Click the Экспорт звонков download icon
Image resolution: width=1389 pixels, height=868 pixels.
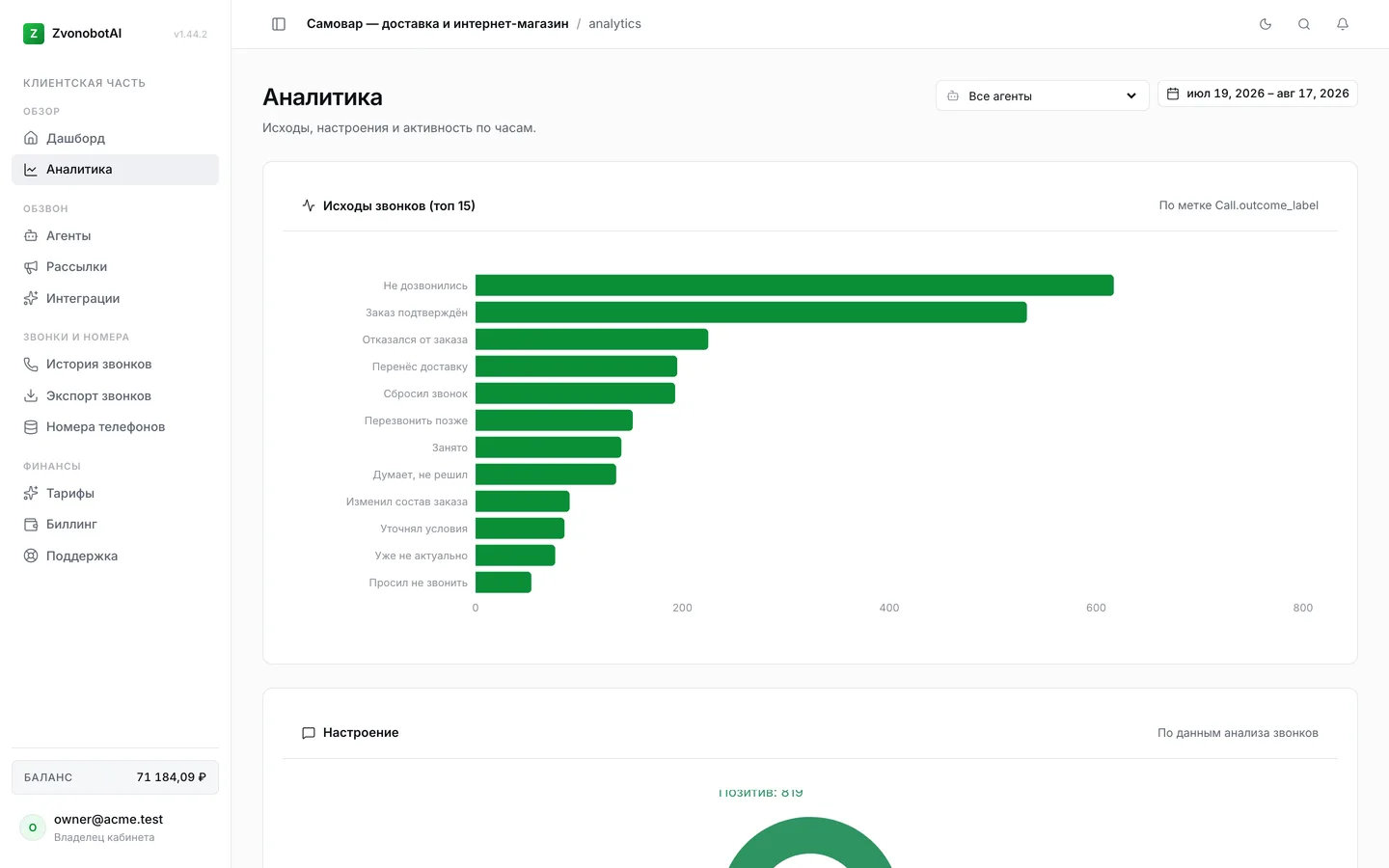(31, 396)
